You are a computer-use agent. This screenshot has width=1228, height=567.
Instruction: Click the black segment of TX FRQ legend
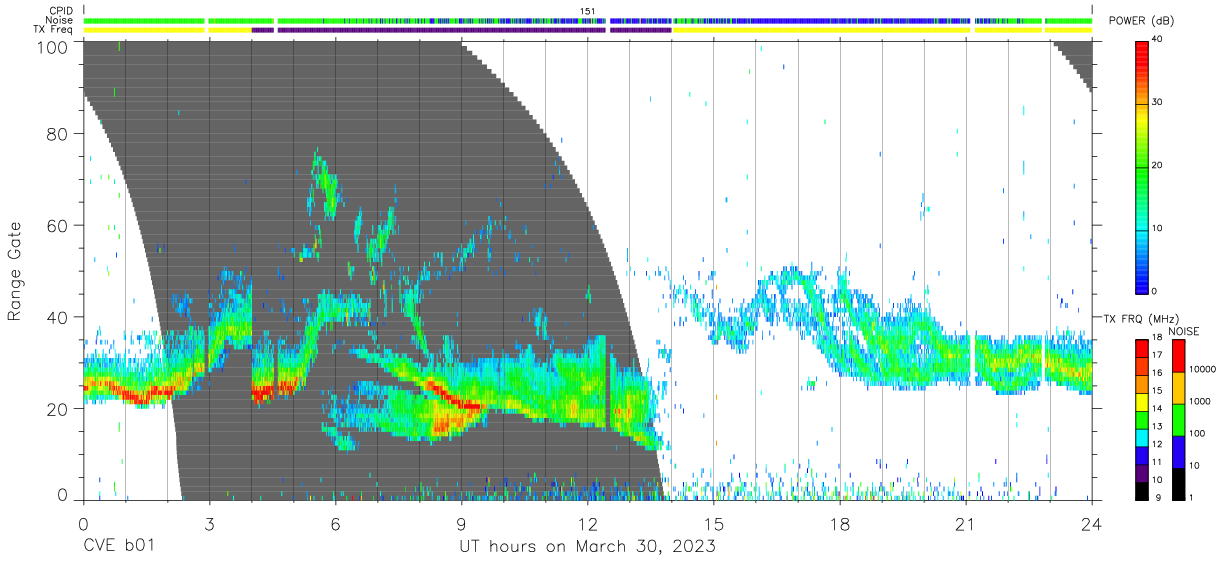coord(1142,491)
